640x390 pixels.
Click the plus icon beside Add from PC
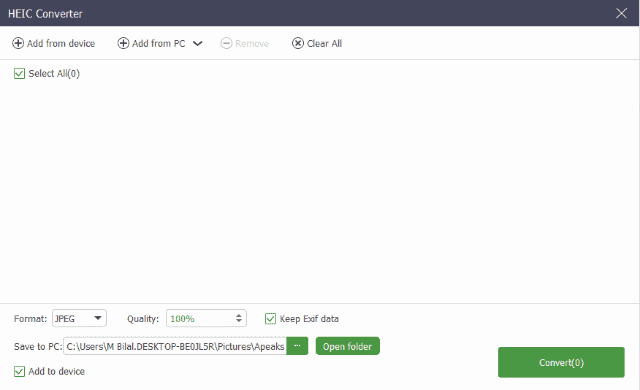pyautogui.click(x=123, y=43)
